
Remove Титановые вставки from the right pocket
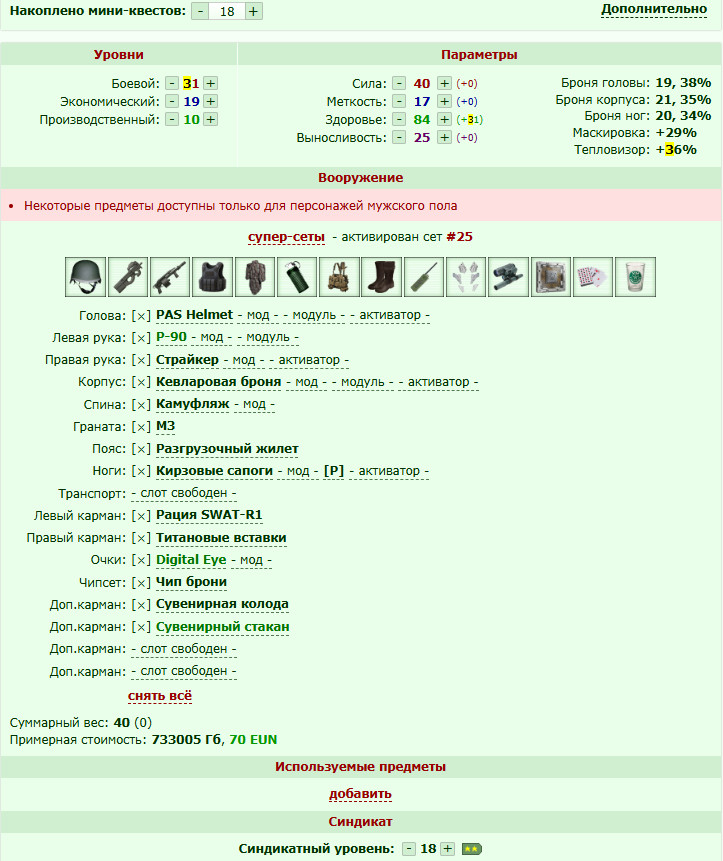pos(141,538)
